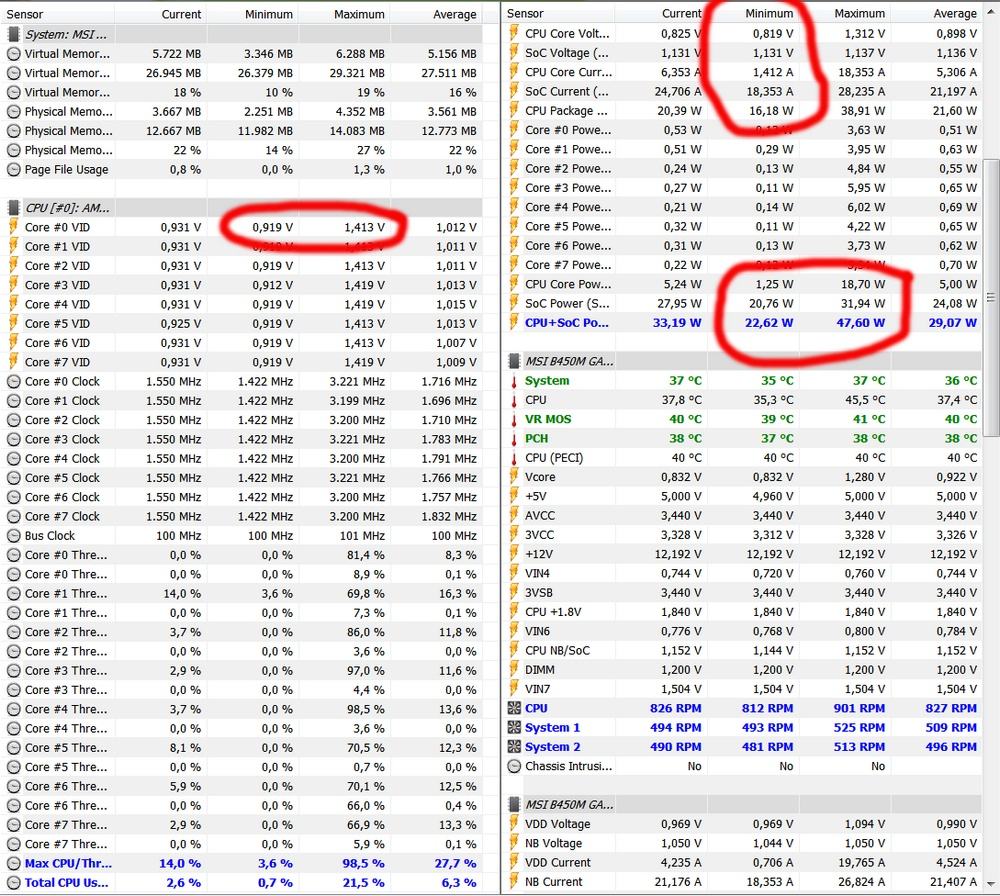The width and height of the screenshot is (1000, 896).
Task: Click the circle icon beside Bus Clock
Action: pyautogui.click(x=13, y=536)
